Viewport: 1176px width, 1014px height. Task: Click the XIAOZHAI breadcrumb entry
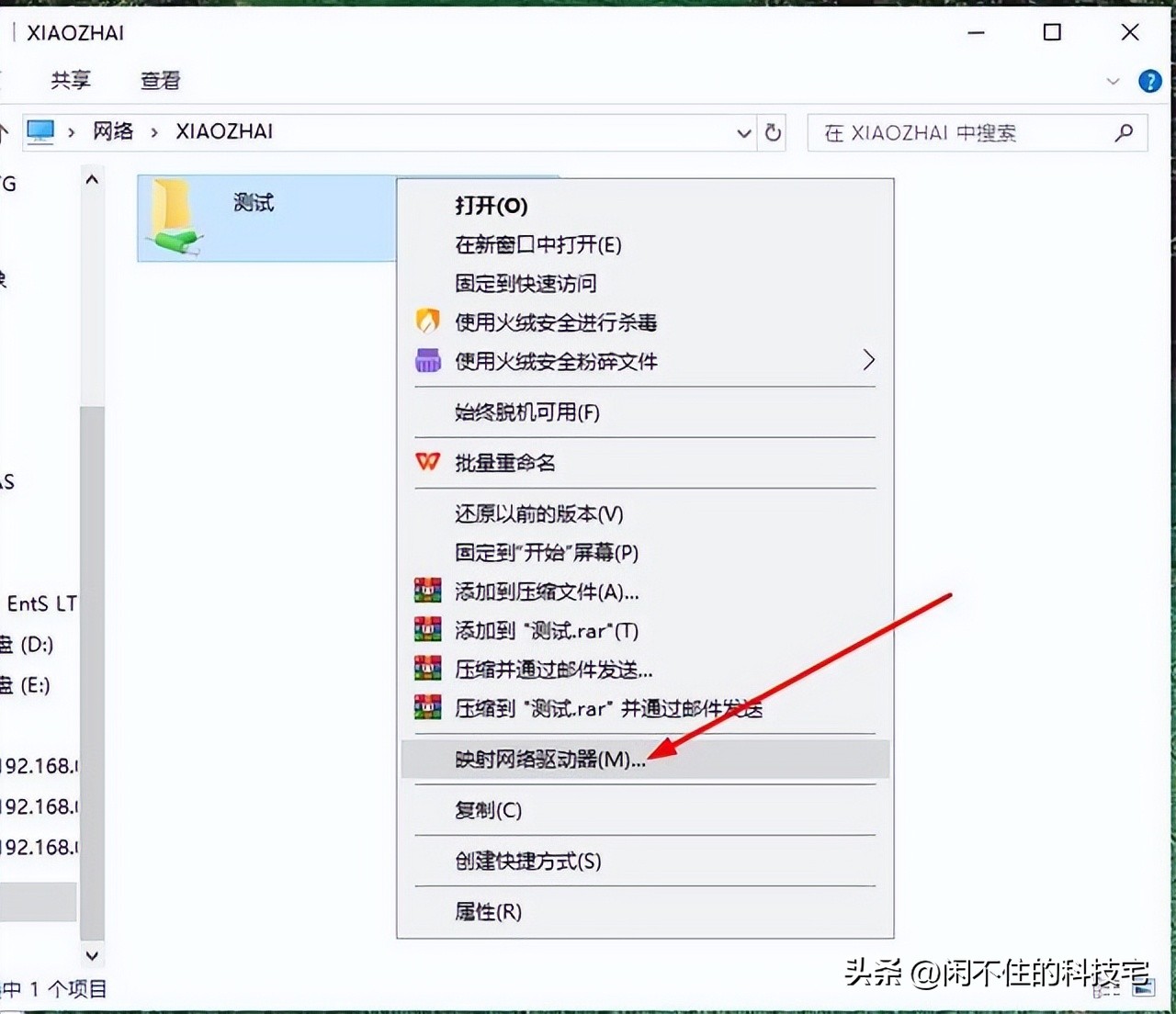(x=222, y=131)
